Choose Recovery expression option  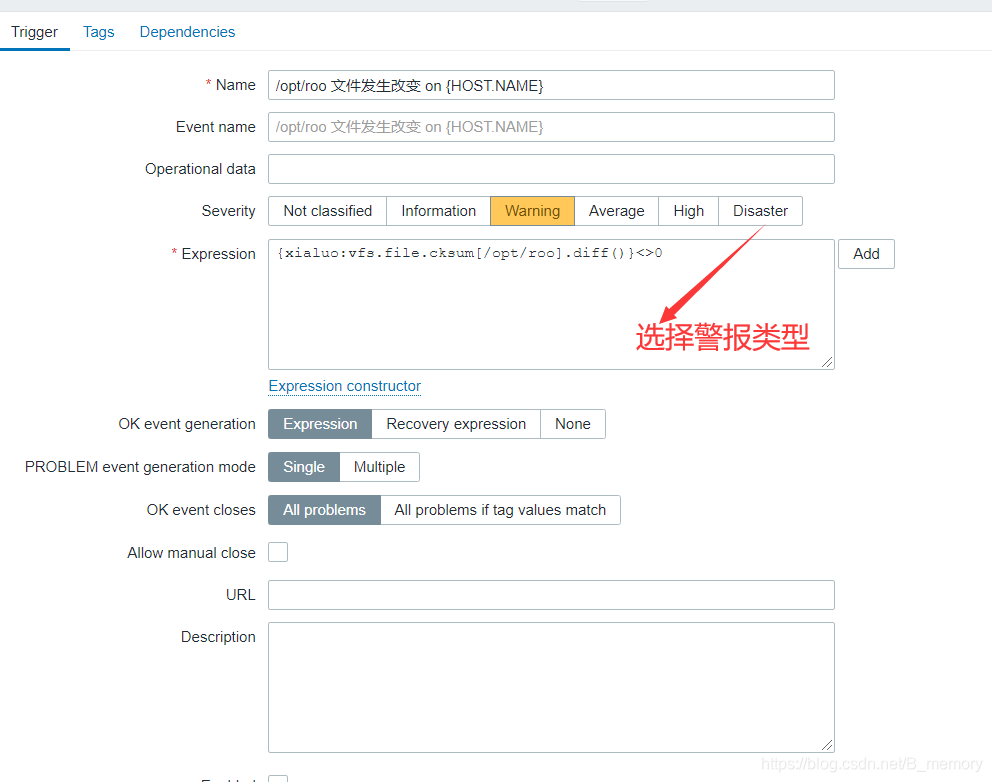point(456,424)
